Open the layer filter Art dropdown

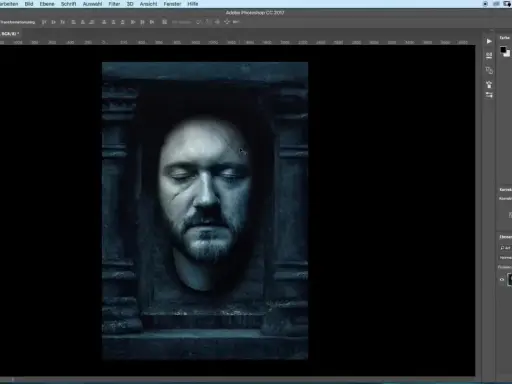click(x=505, y=248)
